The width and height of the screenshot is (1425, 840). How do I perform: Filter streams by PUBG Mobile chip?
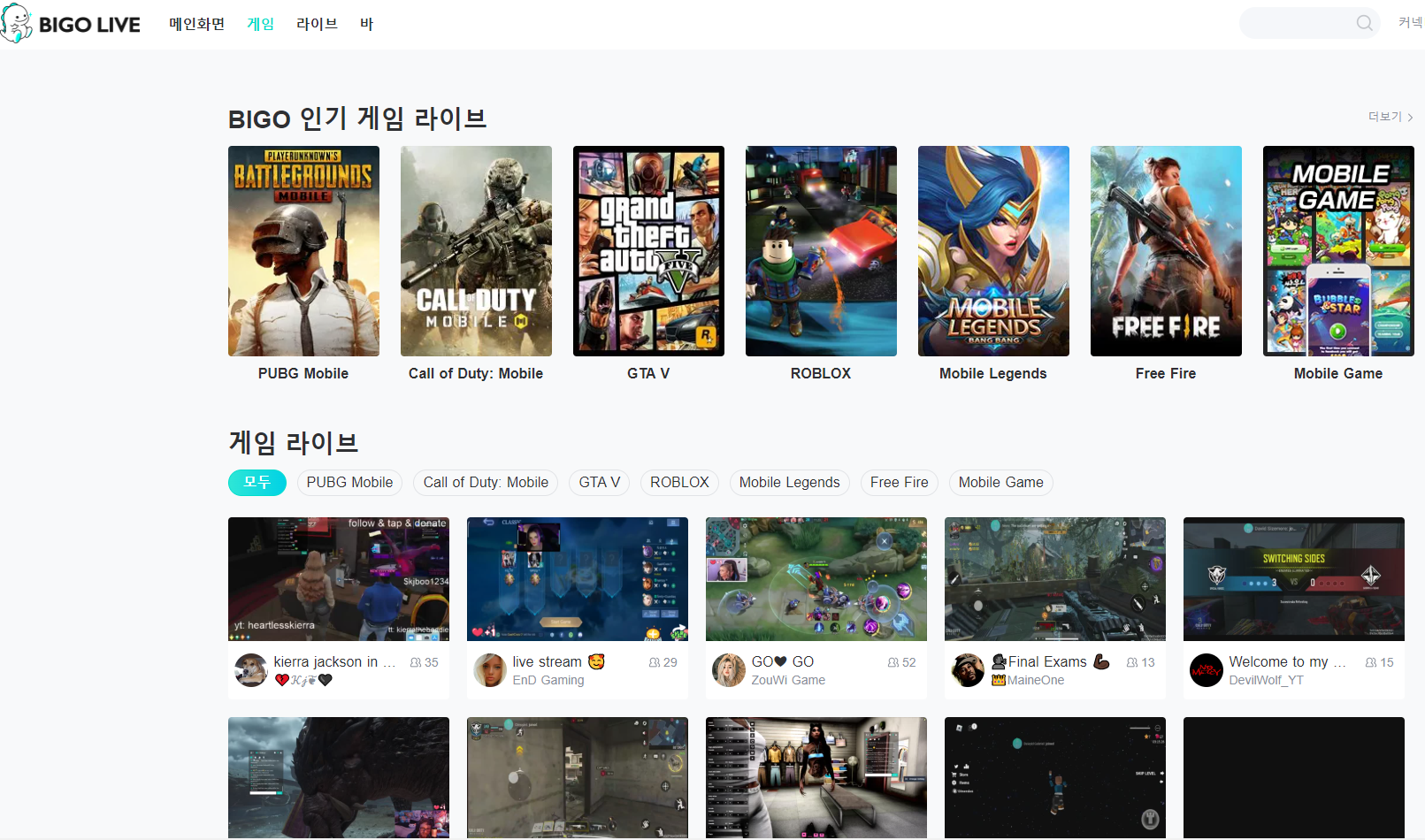349,482
